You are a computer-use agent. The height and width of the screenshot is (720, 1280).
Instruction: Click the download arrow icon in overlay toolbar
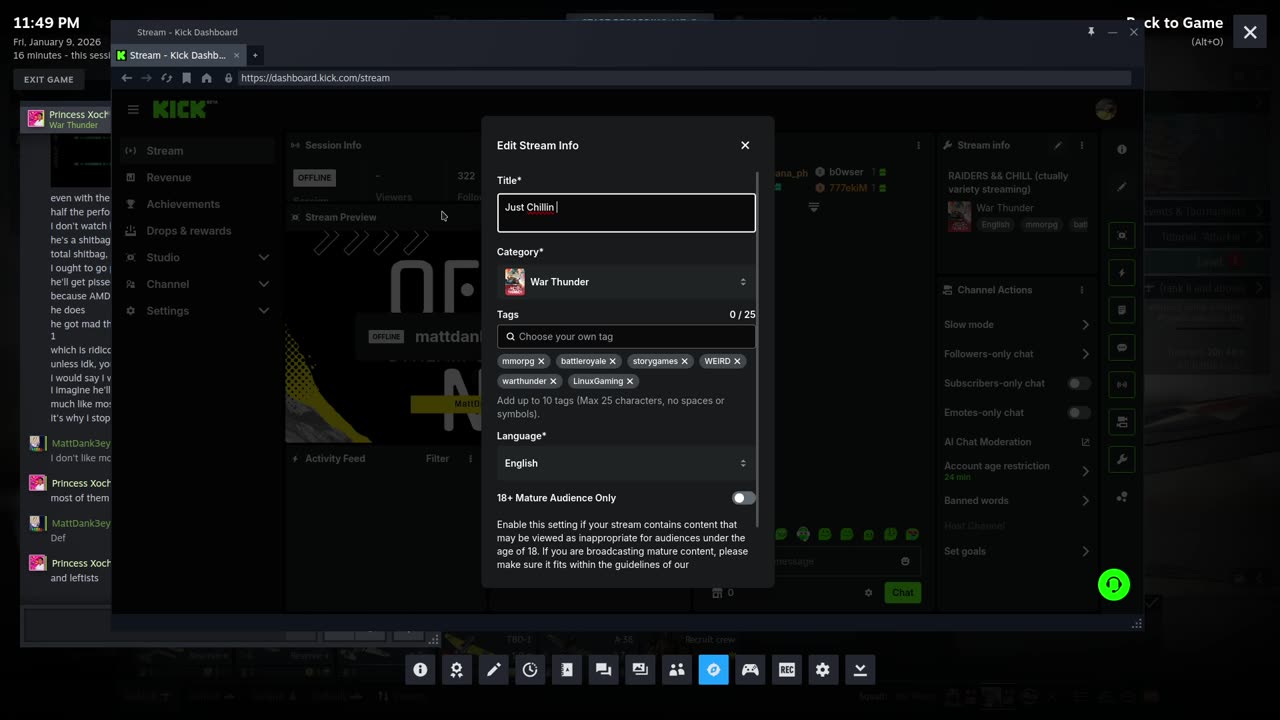pos(860,670)
